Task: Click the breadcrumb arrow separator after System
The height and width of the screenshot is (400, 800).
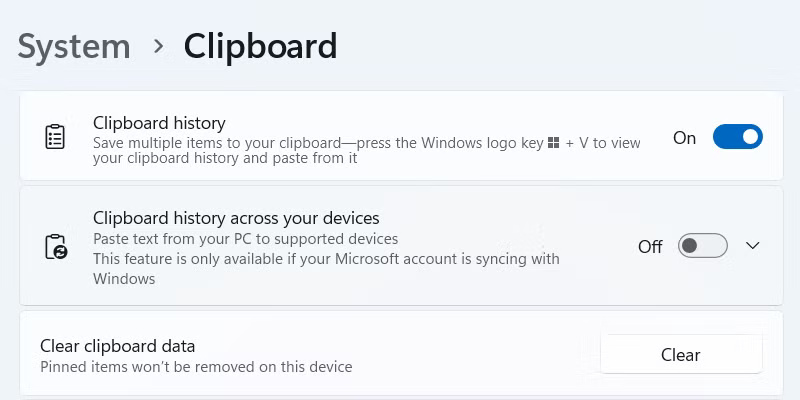Action: click(158, 46)
